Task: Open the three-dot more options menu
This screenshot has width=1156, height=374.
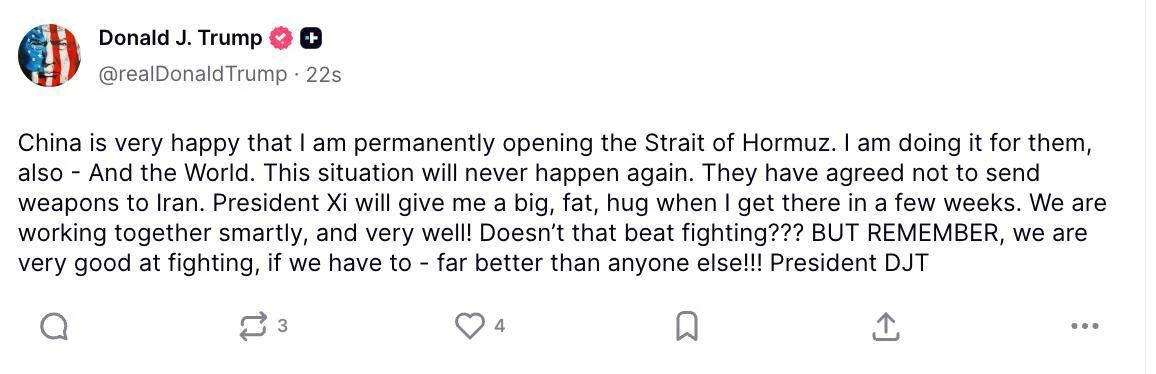Action: tap(1084, 325)
